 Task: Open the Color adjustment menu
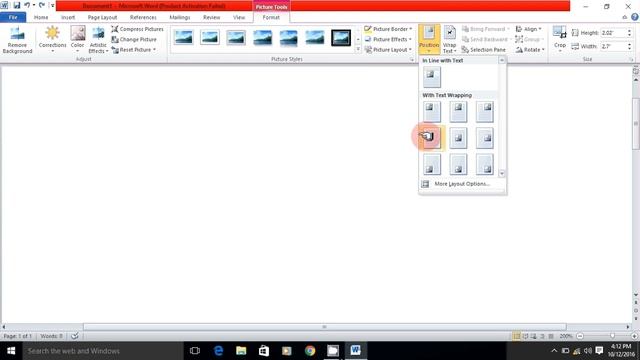pos(78,39)
